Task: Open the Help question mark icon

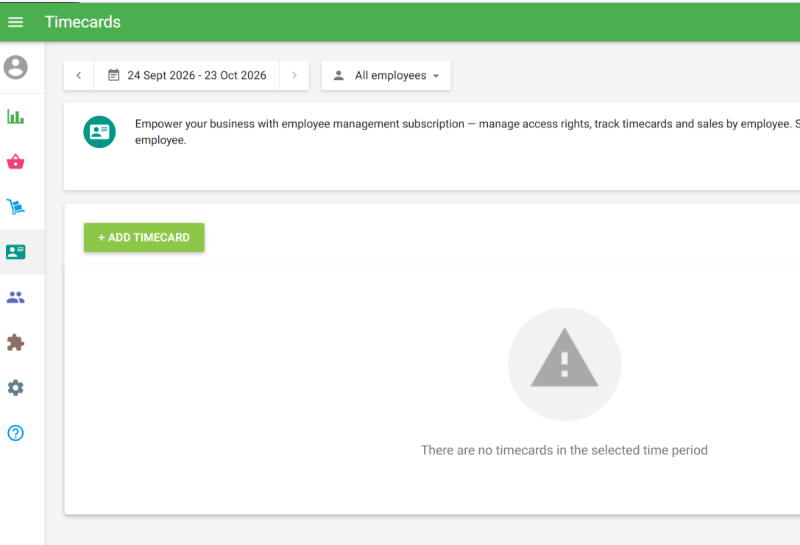Action: 15,433
